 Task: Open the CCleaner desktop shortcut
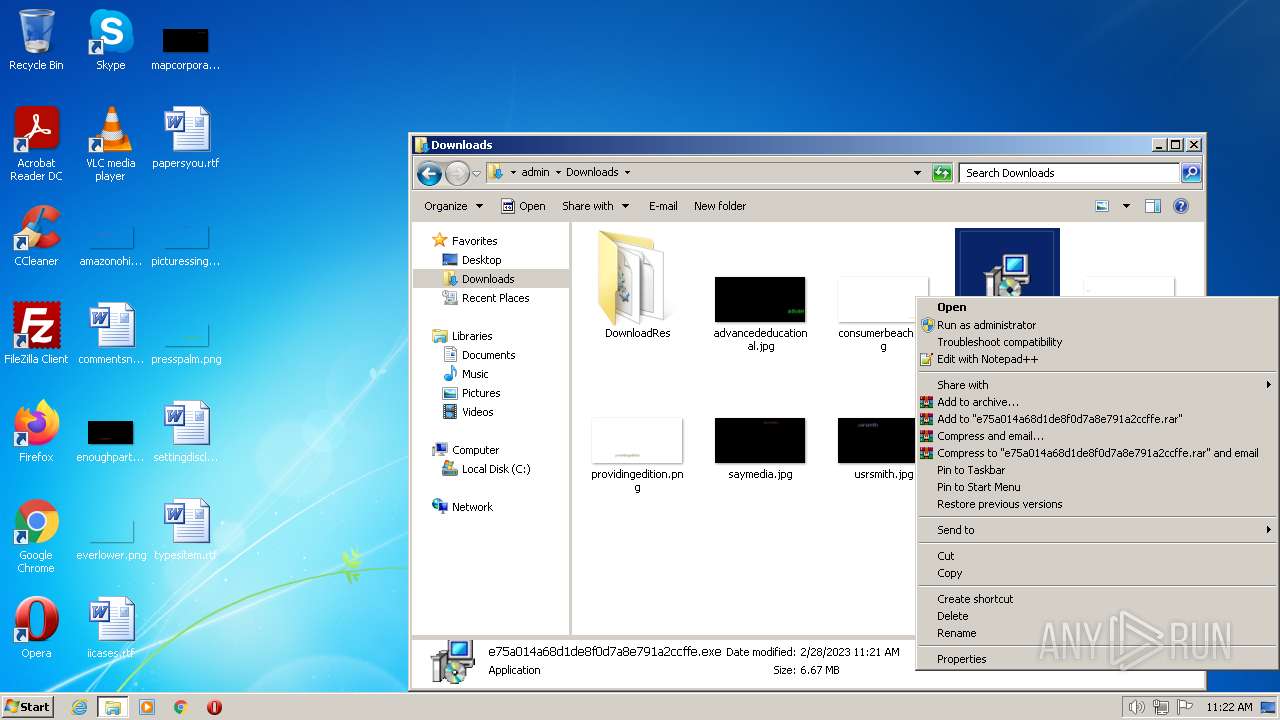point(36,236)
